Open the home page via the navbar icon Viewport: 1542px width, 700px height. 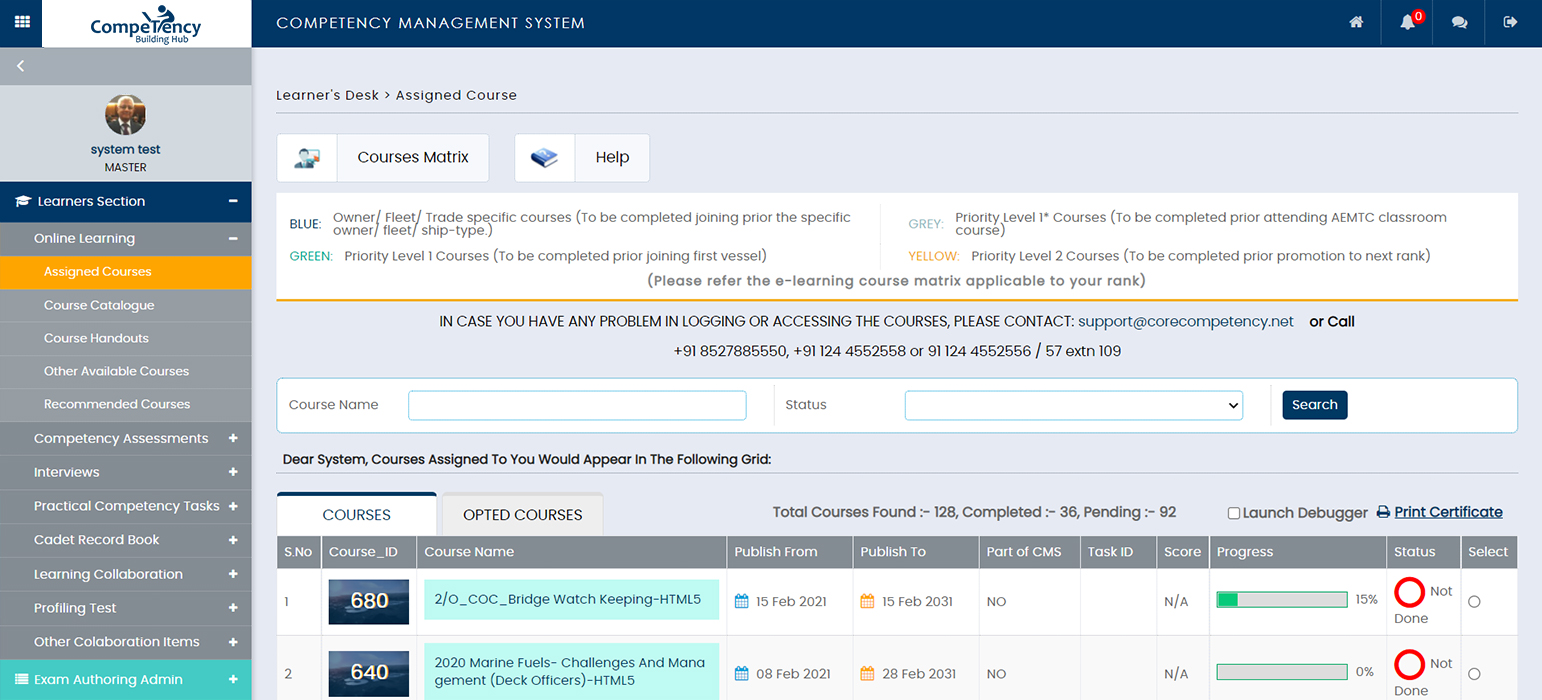coord(1356,22)
